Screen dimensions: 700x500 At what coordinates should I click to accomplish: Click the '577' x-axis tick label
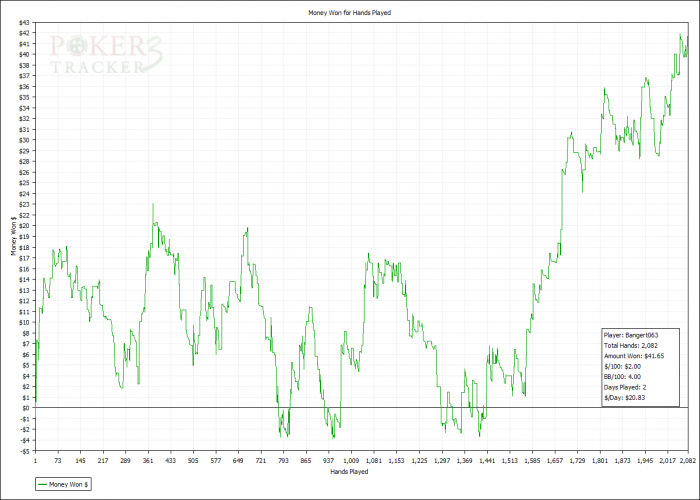tap(216, 461)
